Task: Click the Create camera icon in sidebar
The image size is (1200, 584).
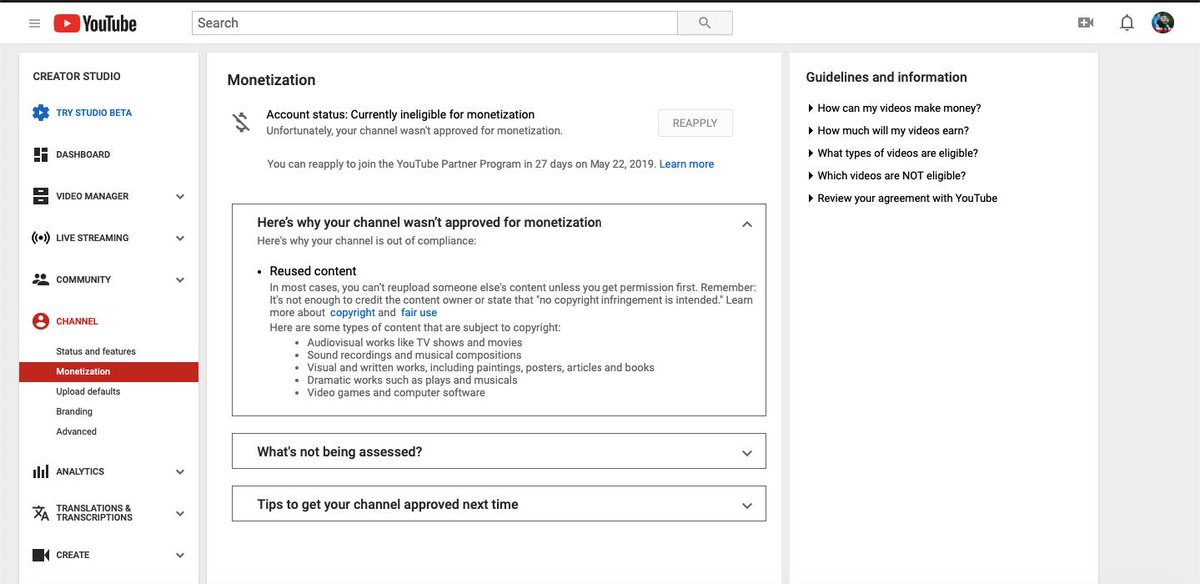Action: [40, 555]
